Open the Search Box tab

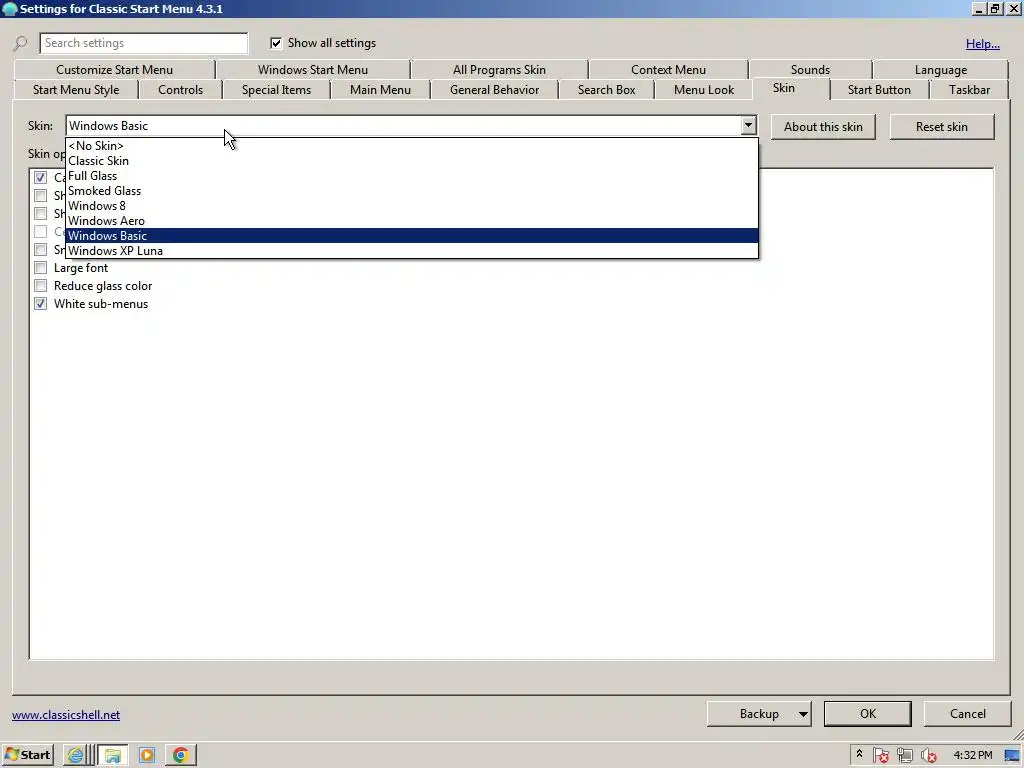click(606, 90)
